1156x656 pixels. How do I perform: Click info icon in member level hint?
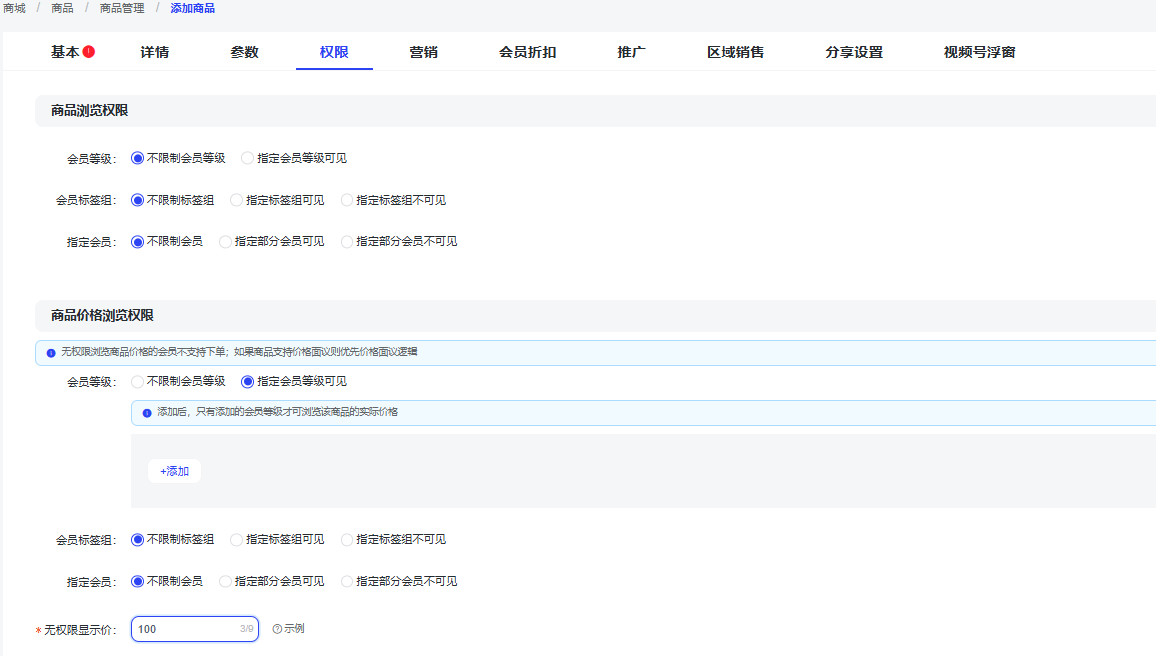pyautogui.click(x=147, y=412)
